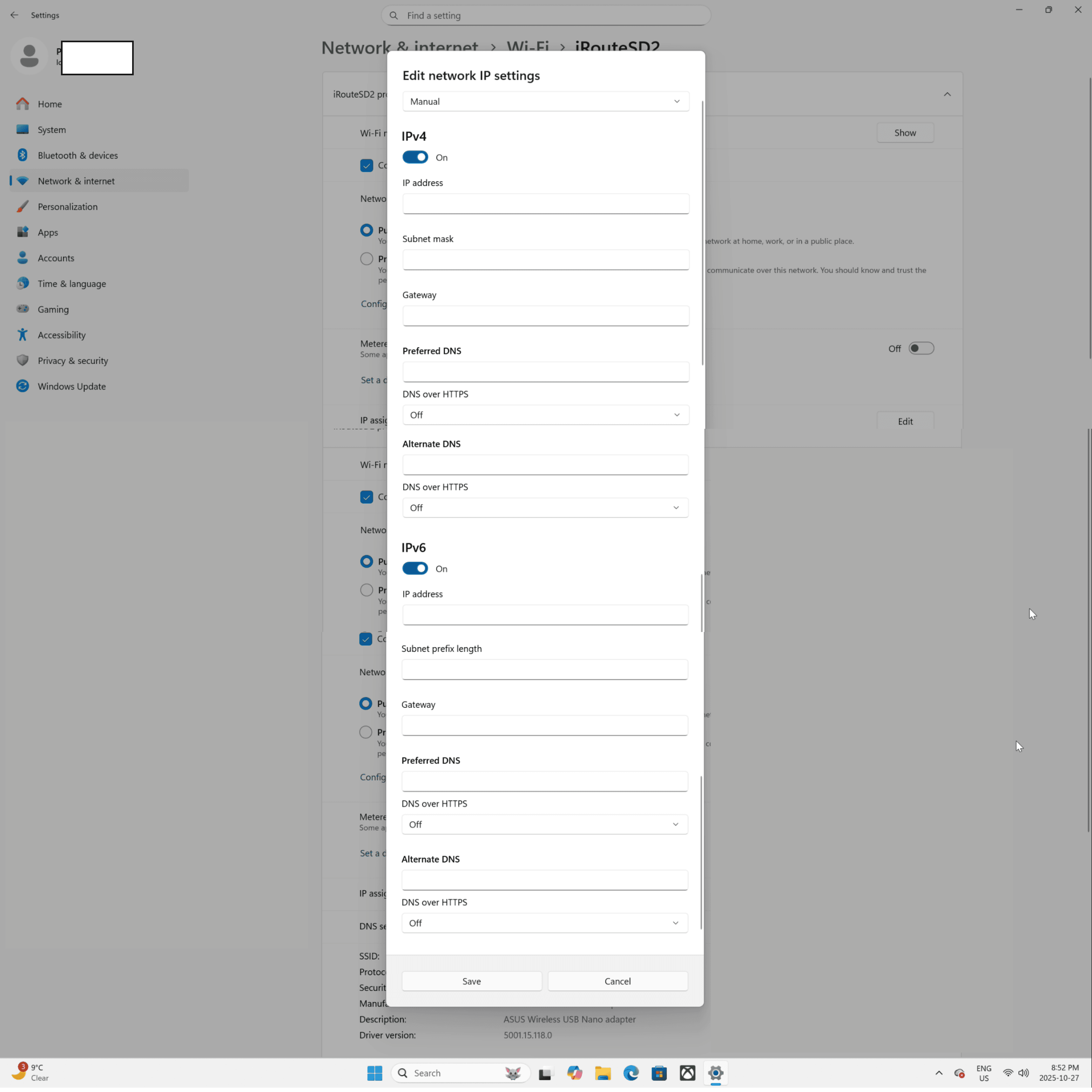The image size is (1092, 1092).
Task: Open Bluetooth & devices settings
Action: (78, 155)
